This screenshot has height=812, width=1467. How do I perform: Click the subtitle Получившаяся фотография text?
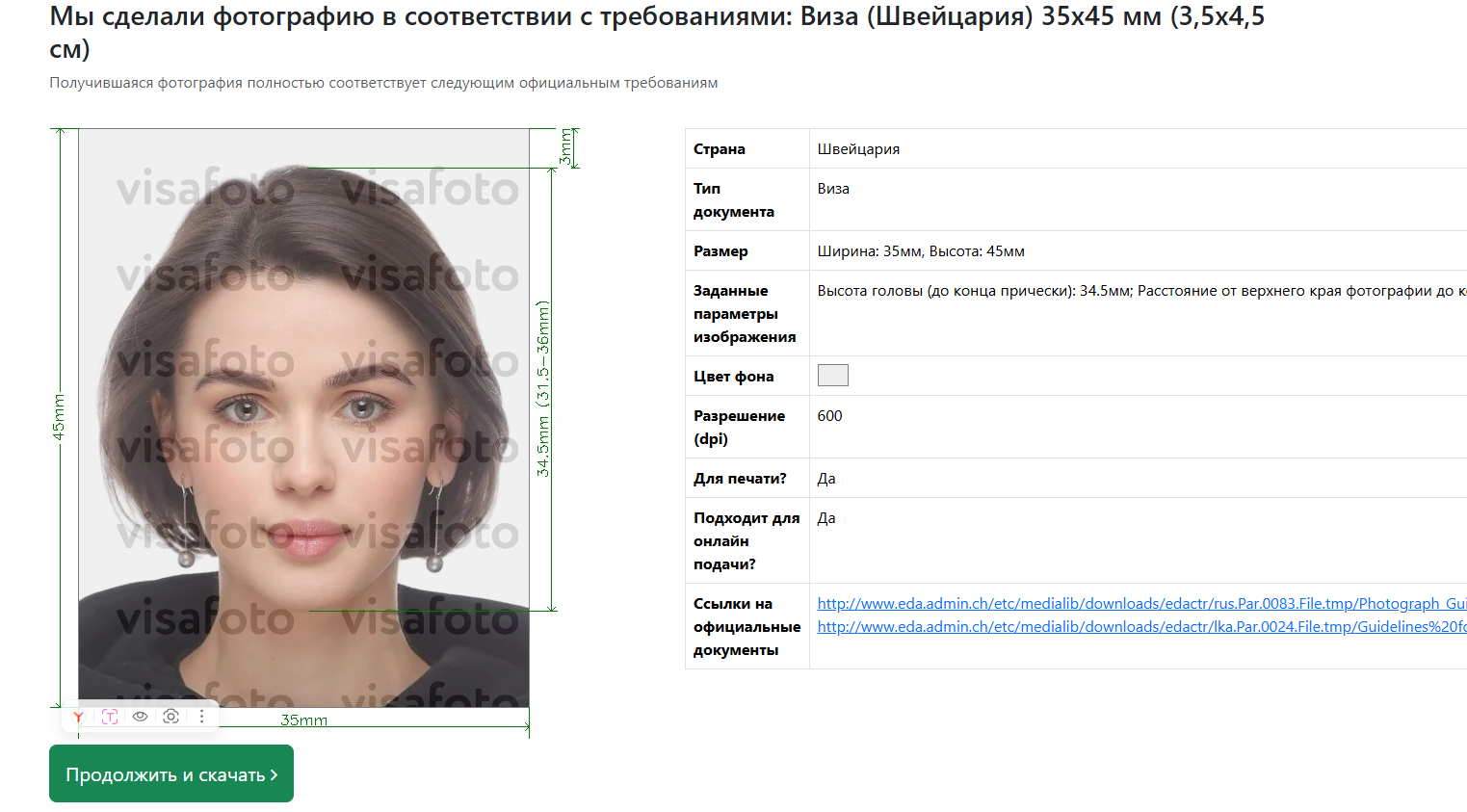(x=383, y=83)
